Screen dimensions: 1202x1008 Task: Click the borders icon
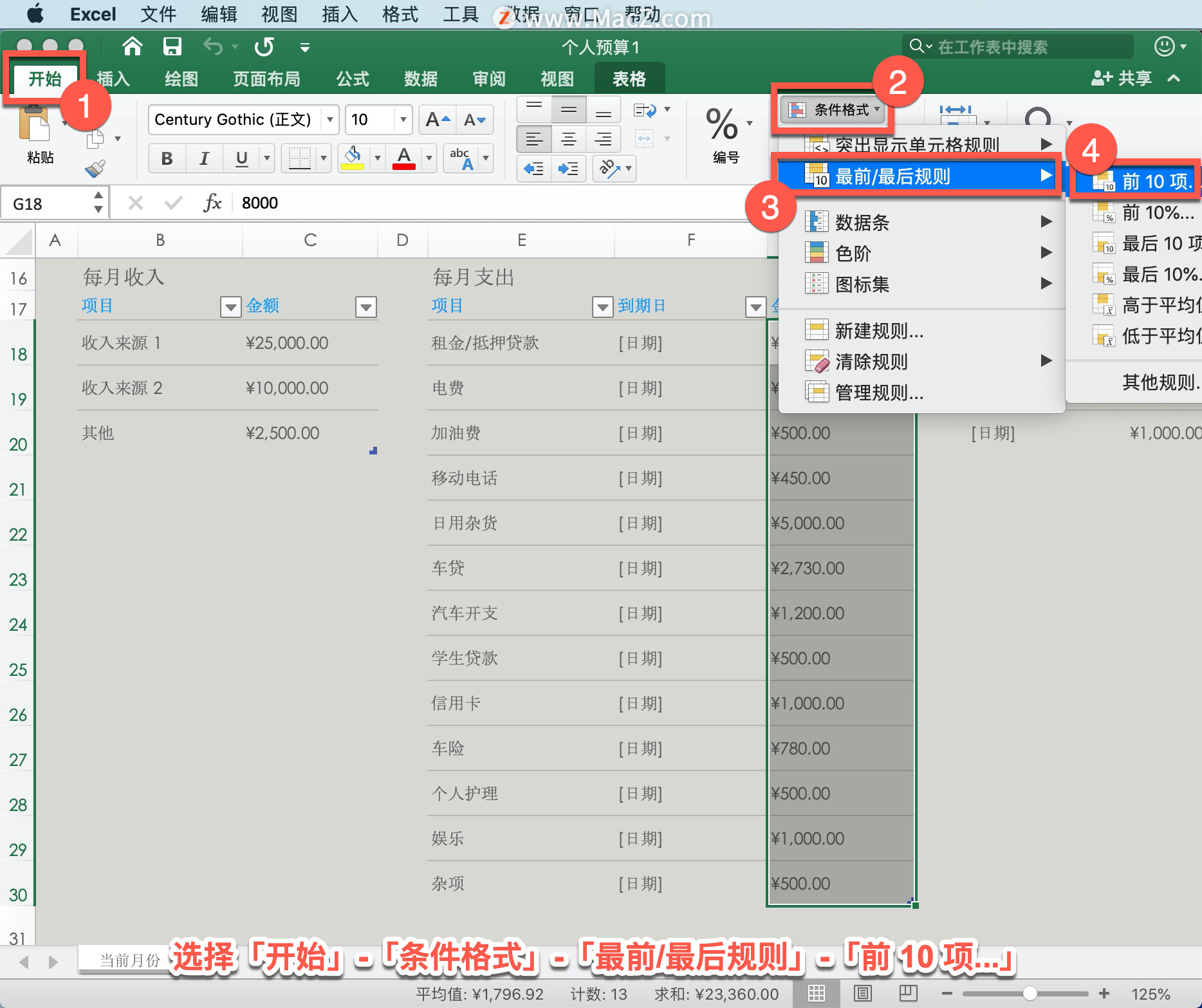point(300,158)
